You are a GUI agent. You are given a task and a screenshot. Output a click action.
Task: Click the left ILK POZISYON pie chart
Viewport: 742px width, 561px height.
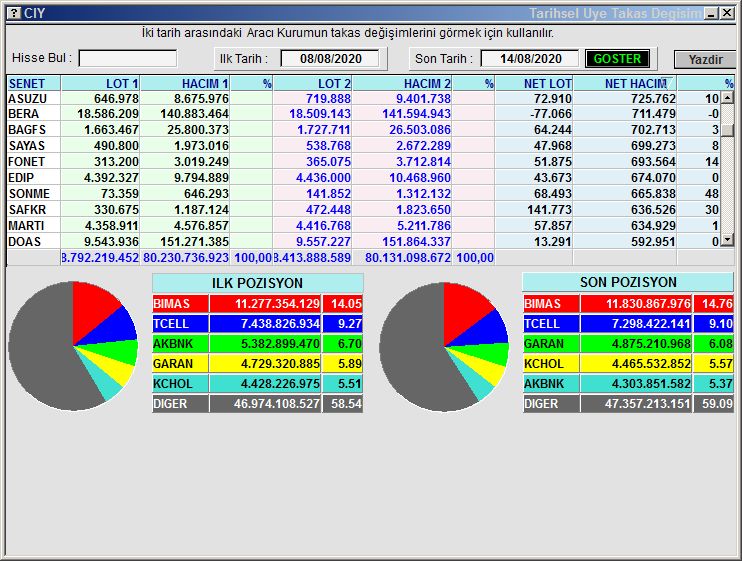(73, 346)
